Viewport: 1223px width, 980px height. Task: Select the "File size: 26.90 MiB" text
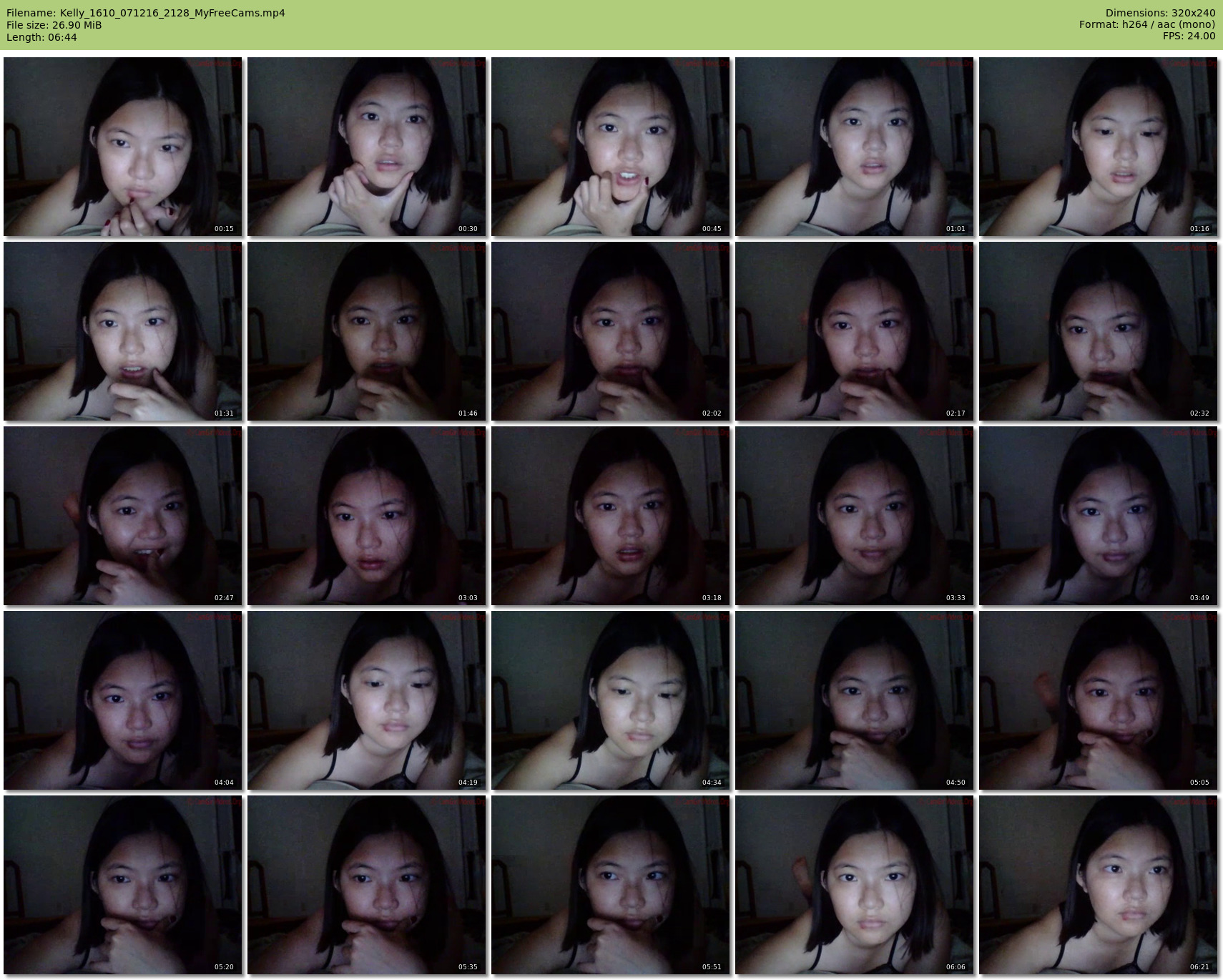[x=54, y=25]
